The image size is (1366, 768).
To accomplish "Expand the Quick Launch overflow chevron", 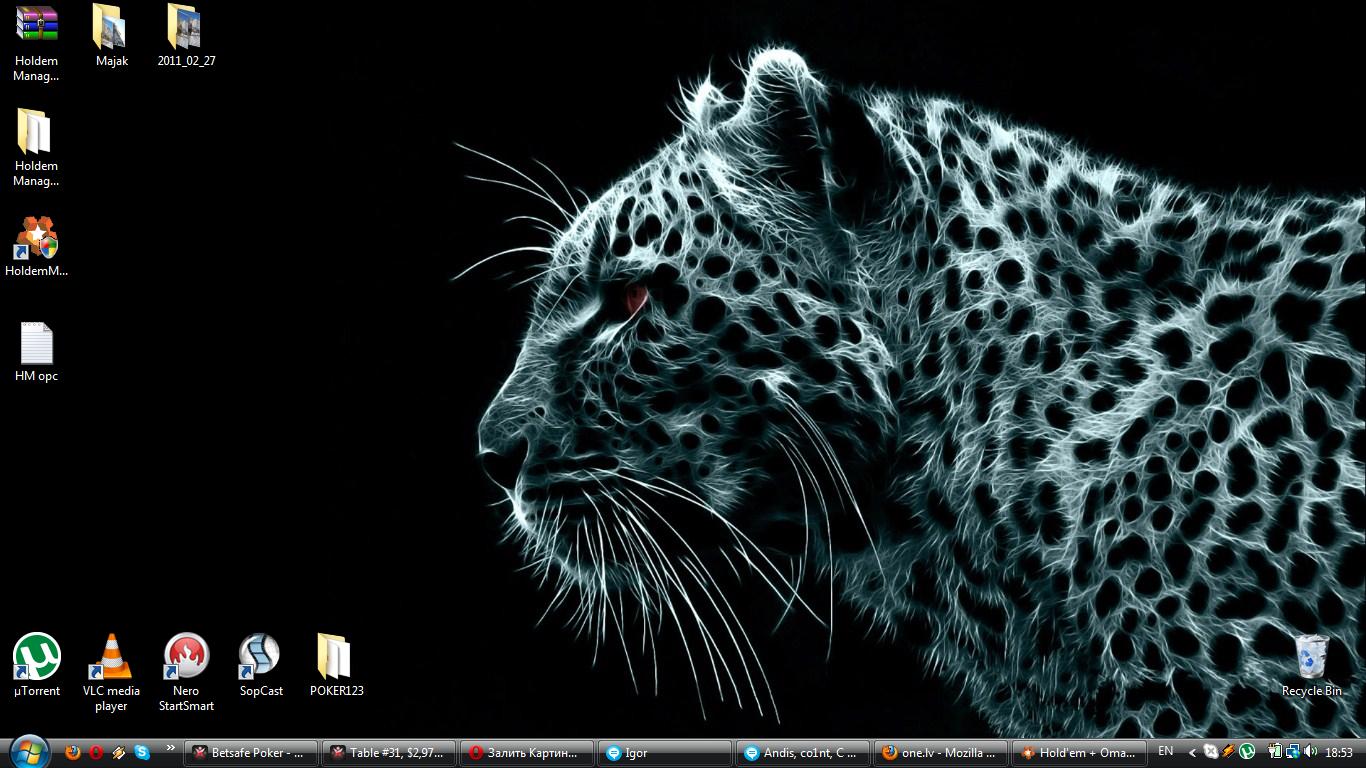I will 170,747.
